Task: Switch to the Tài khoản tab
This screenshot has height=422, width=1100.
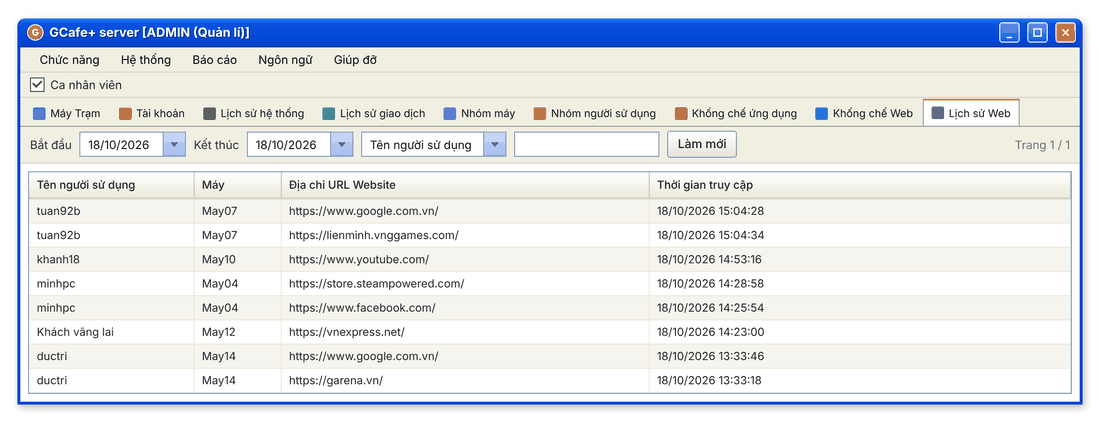Action: (x=152, y=114)
